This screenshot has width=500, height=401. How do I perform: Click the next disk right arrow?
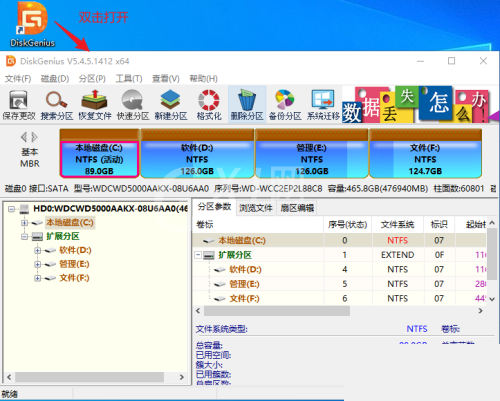point(34,137)
